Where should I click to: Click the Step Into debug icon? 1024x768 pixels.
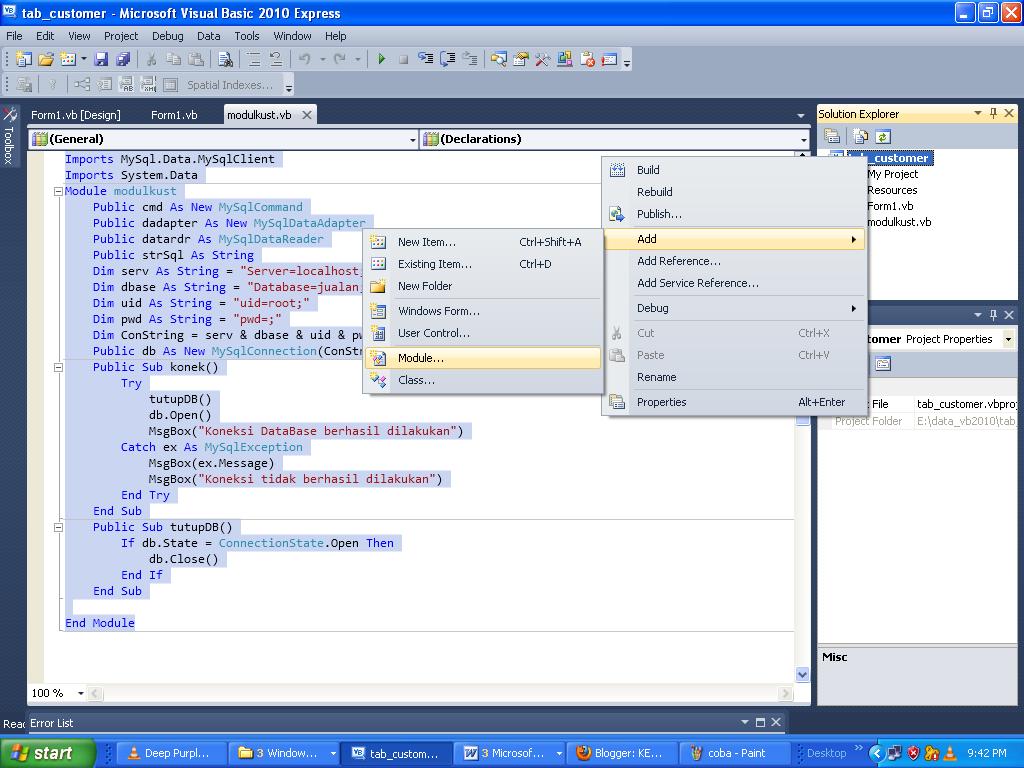click(x=426, y=59)
